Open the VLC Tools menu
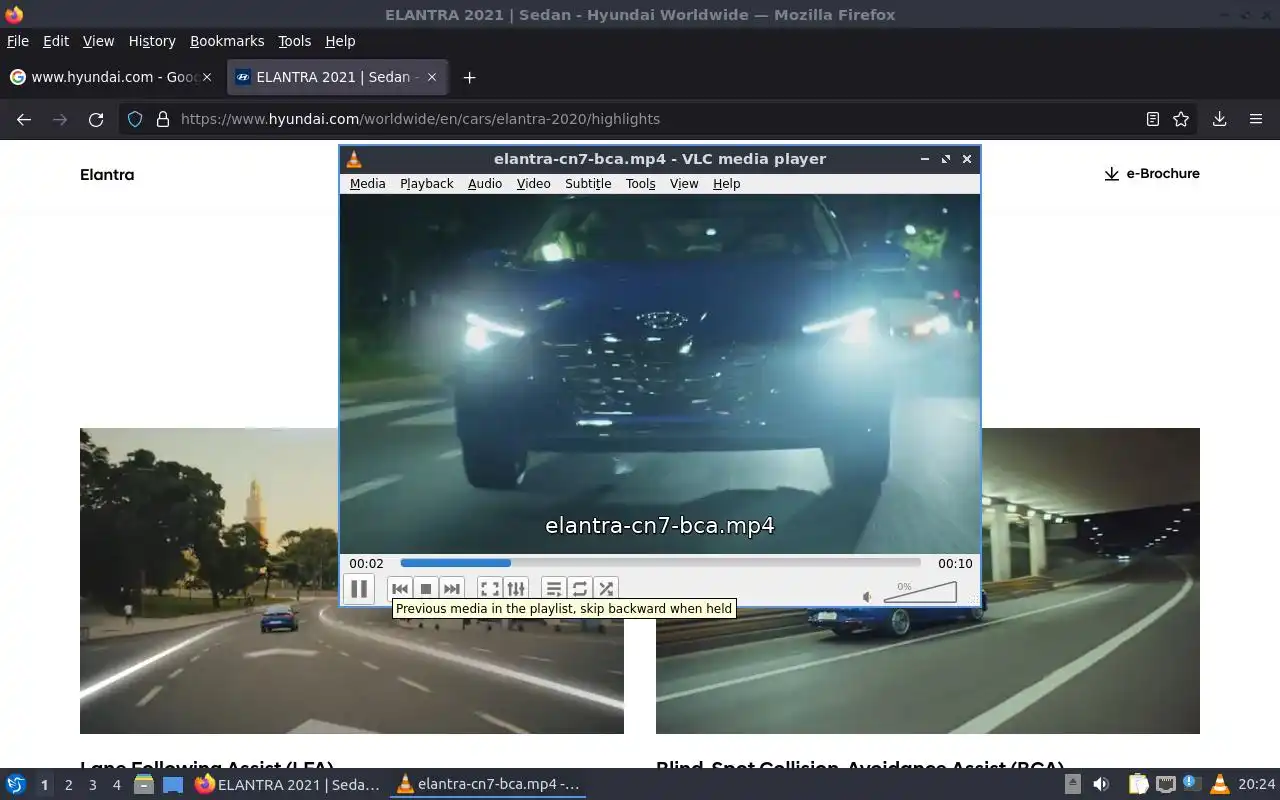Viewport: 1280px width, 800px height. (x=640, y=184)
